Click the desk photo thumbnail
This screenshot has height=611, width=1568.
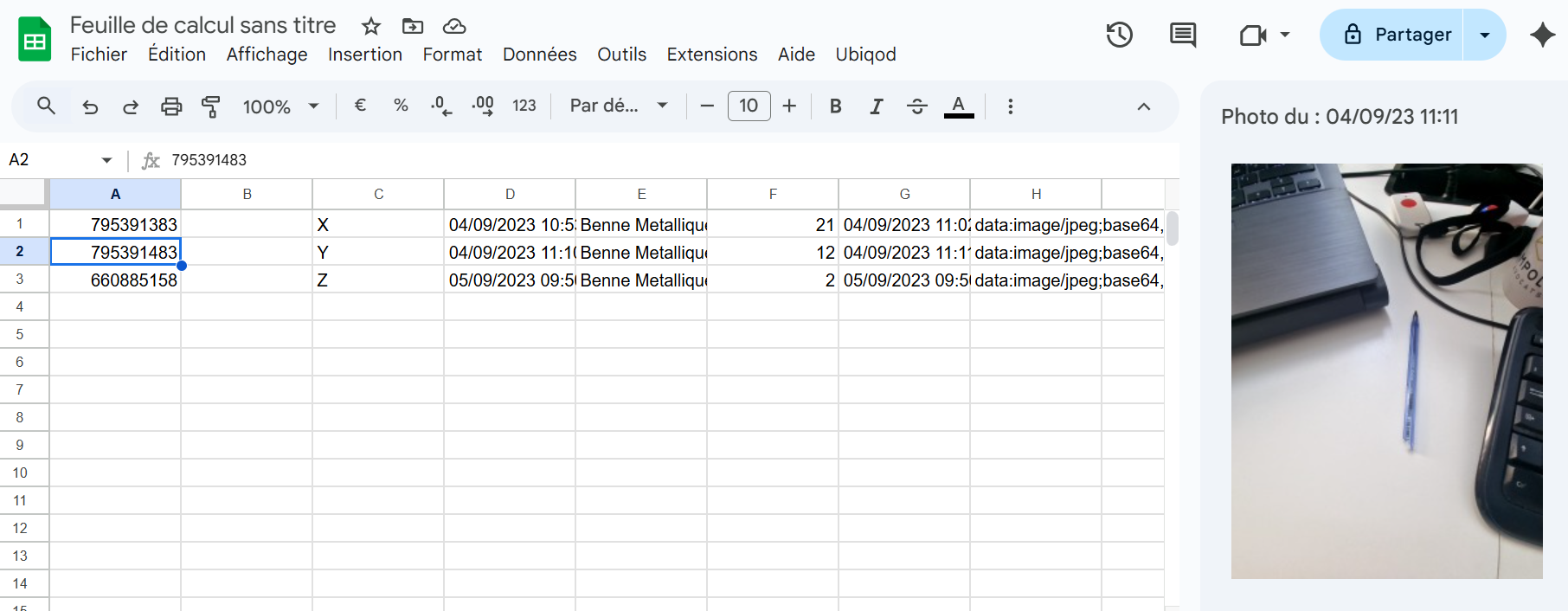pos(1386,370)
